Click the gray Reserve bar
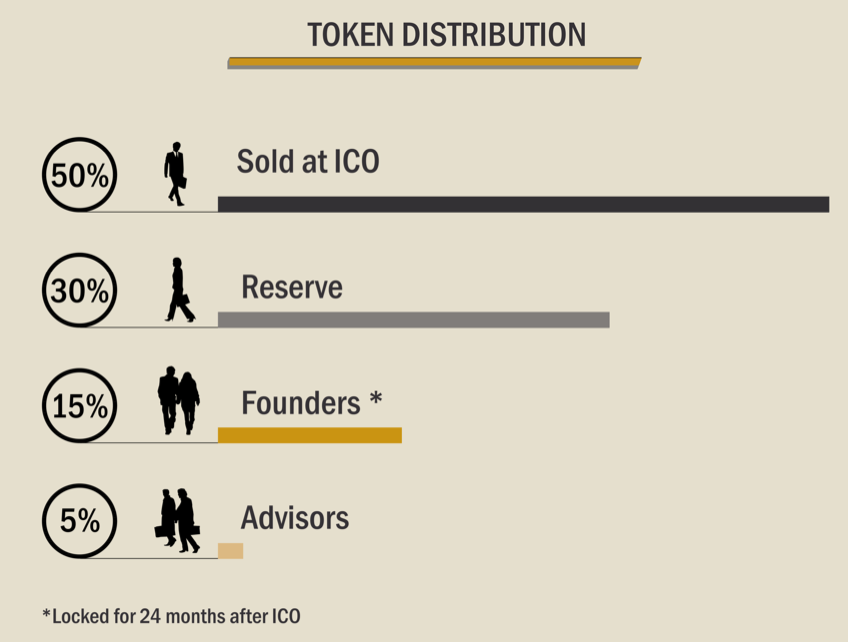Screen dimensions: 848x642 pos(414,320)
